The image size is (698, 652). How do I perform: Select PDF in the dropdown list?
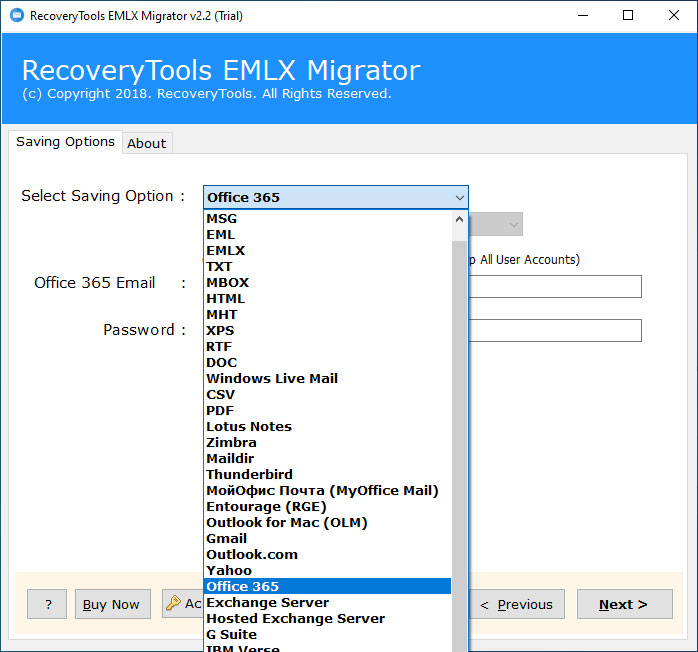(x=327, y=411)
